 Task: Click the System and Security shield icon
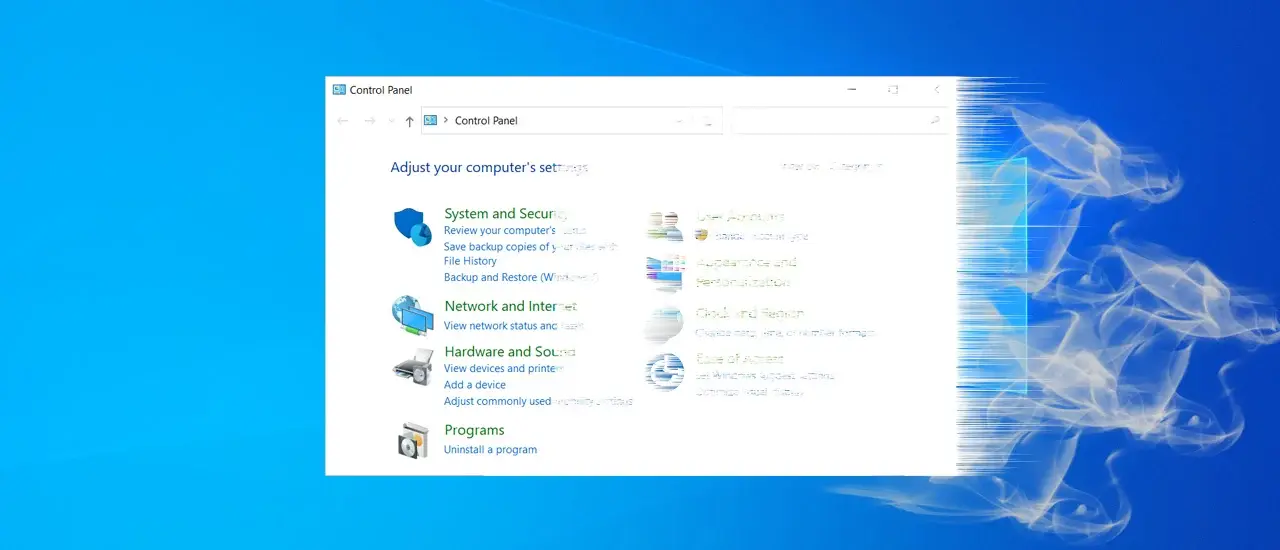coord(411,227)
